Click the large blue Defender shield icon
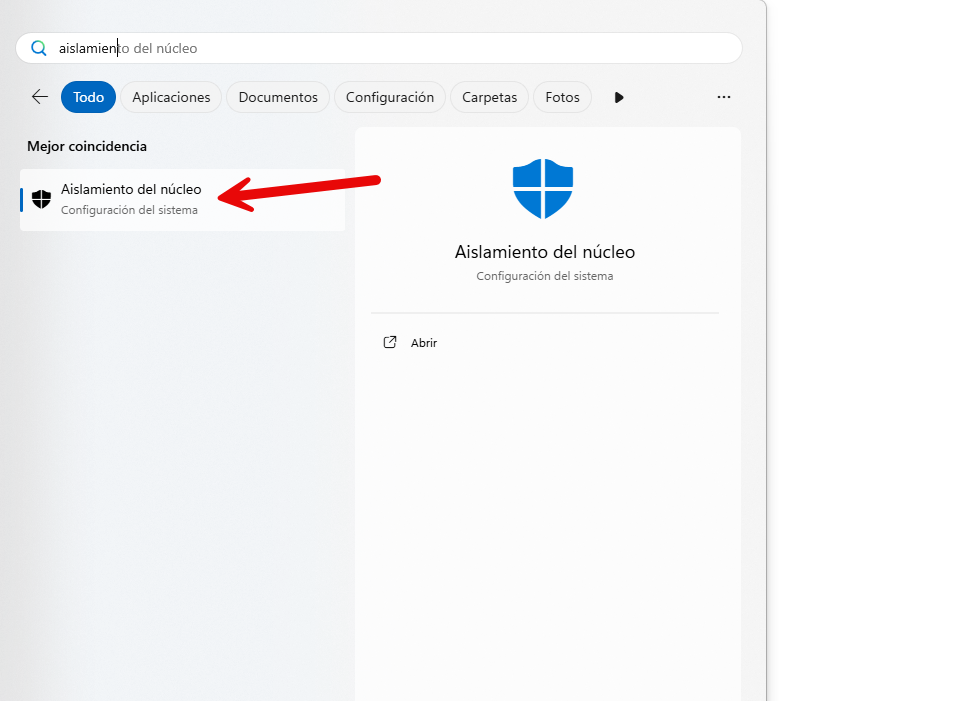Image resolution: width=975 pixels, height=701 pixels. pyautogui.click(x=543, y=188)
